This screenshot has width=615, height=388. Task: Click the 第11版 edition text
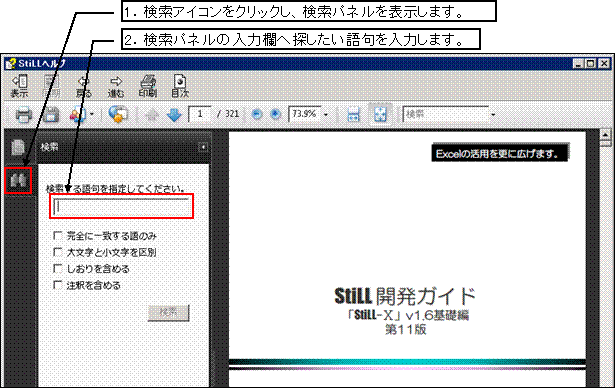tap(406, 329)
